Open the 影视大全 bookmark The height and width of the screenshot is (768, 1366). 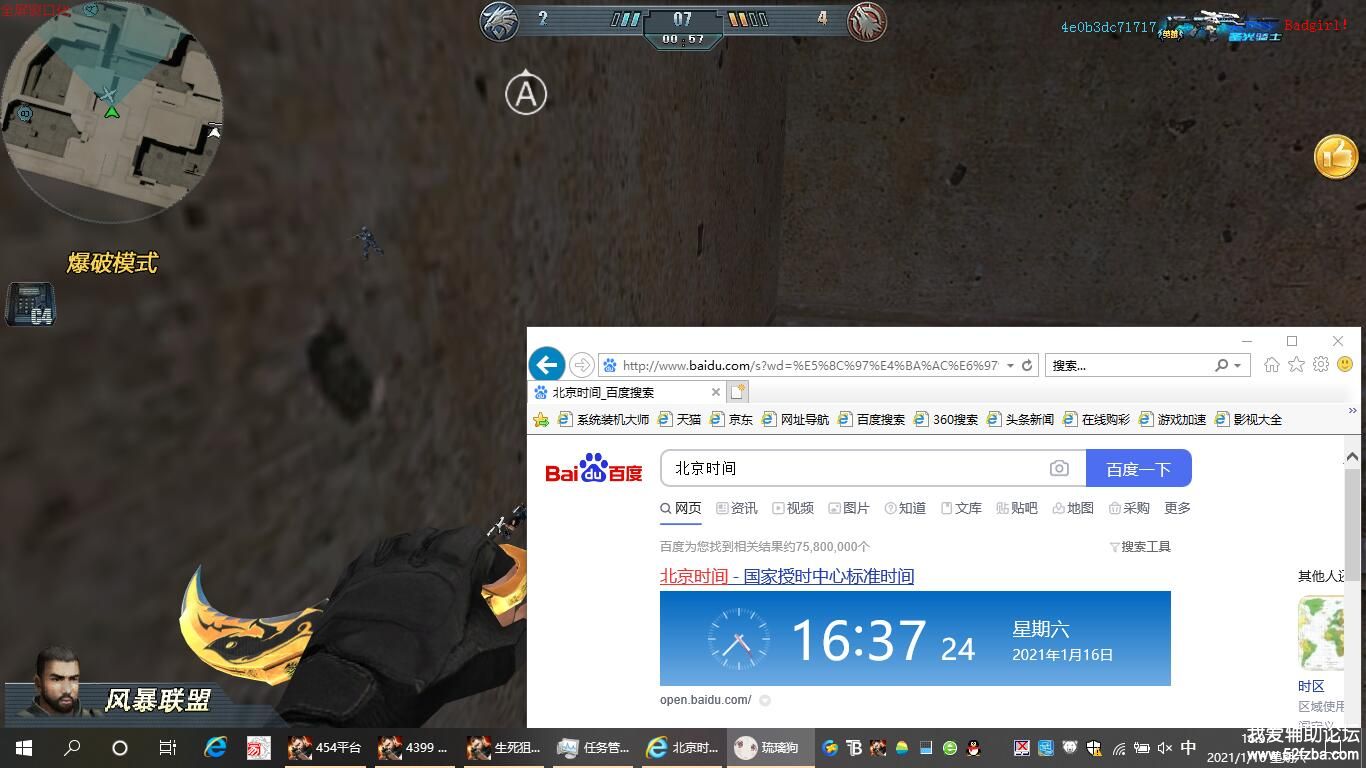1249,420
